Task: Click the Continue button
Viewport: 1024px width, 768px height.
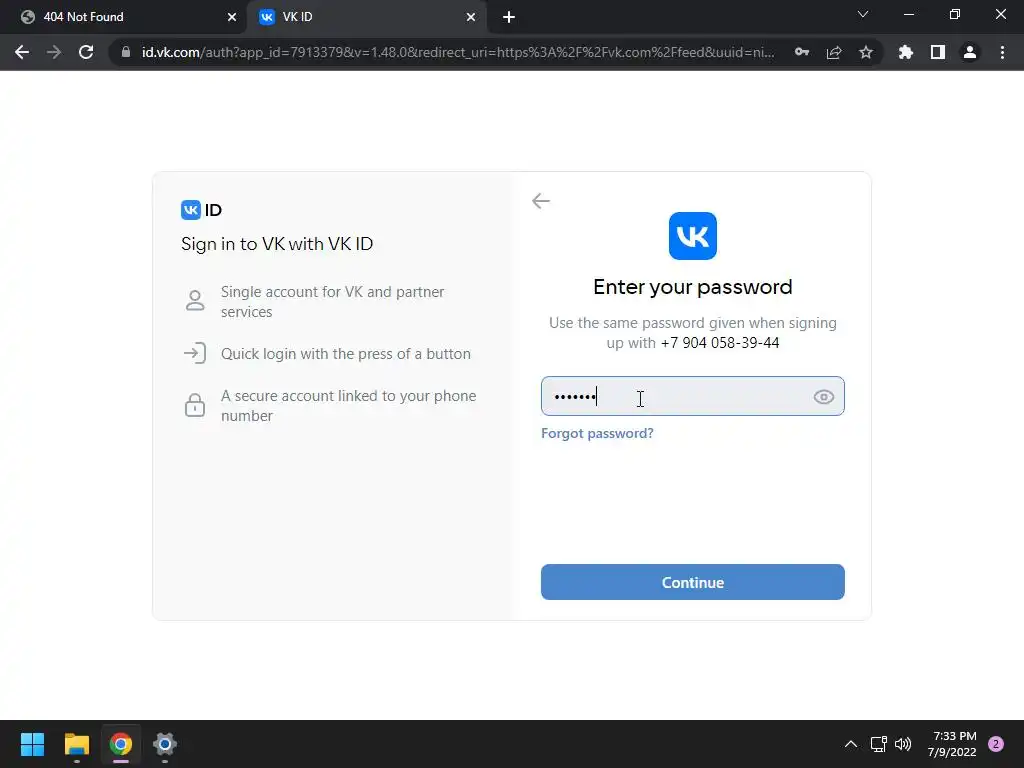Action: [692, 582]
